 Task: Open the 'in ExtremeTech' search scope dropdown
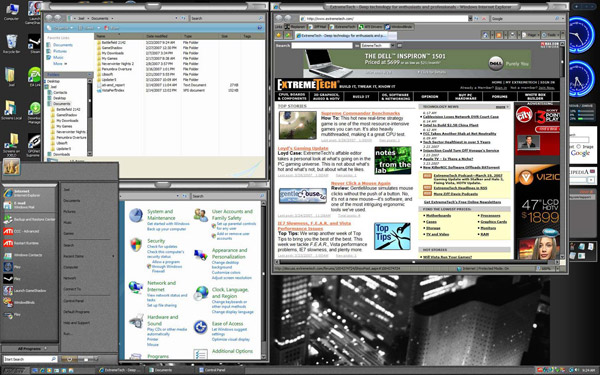point(393,46)
